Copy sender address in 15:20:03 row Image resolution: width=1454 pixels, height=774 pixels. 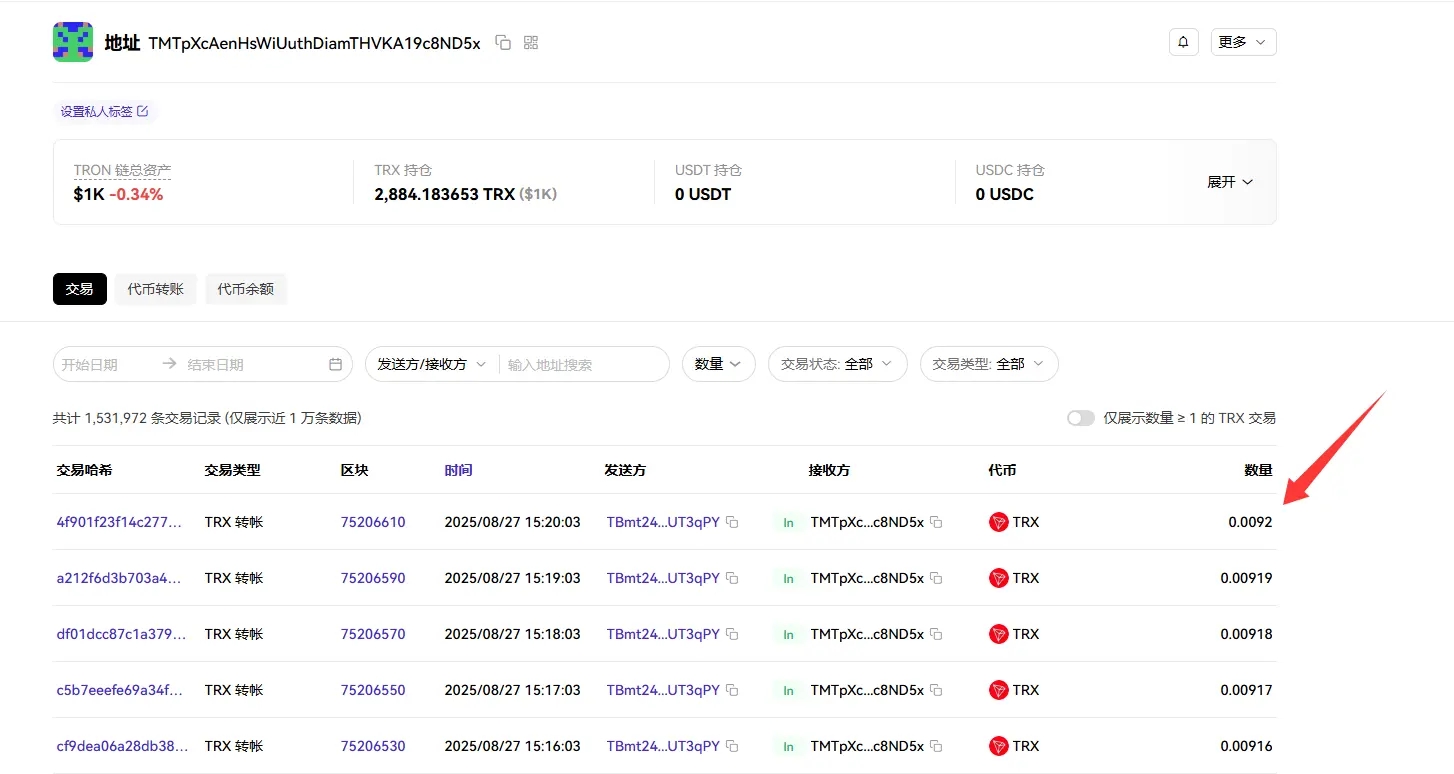tap(732, 522)
